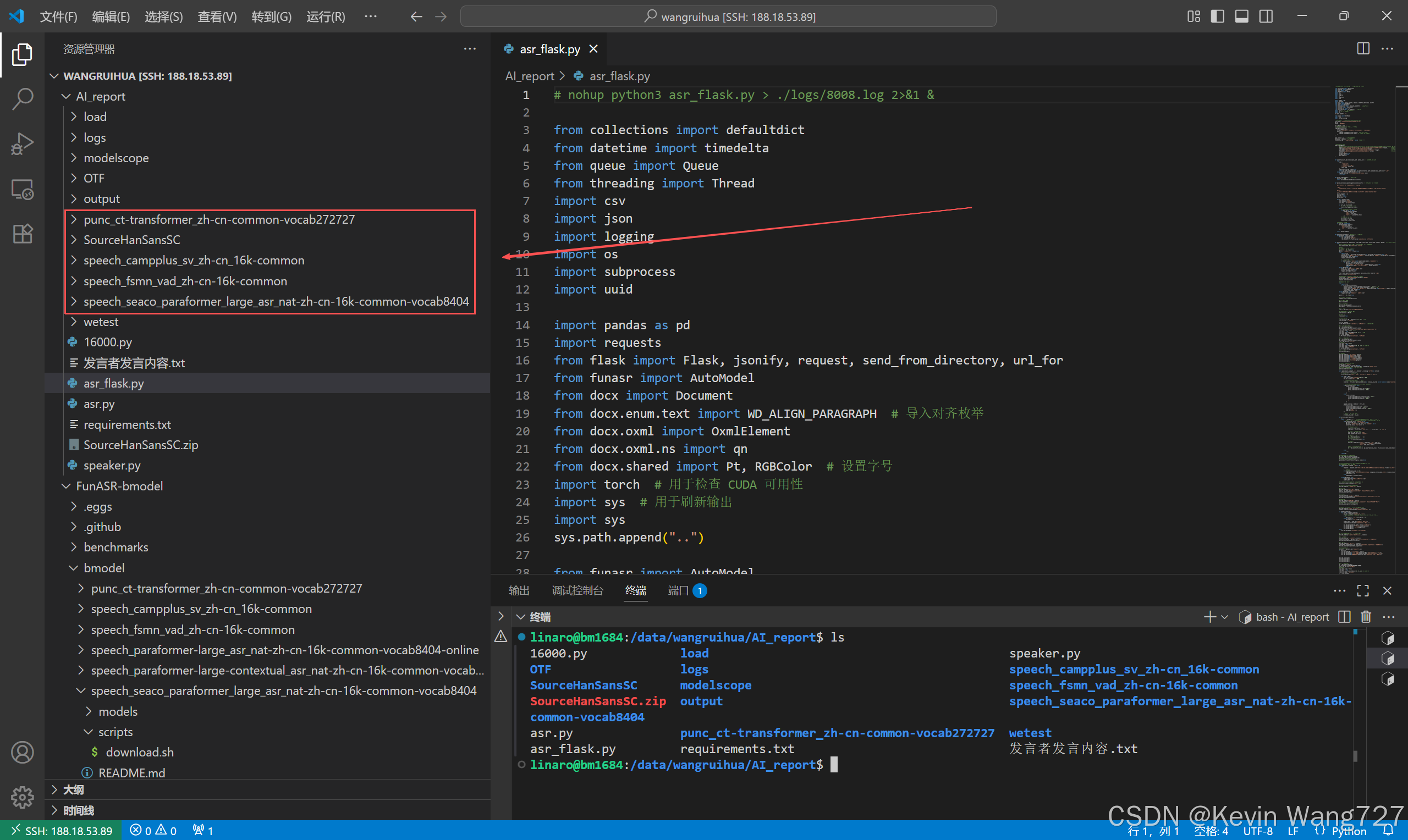Open the 查看(V) menu
This screenshot has width=1408, height=840.
(x=217, y=16)
